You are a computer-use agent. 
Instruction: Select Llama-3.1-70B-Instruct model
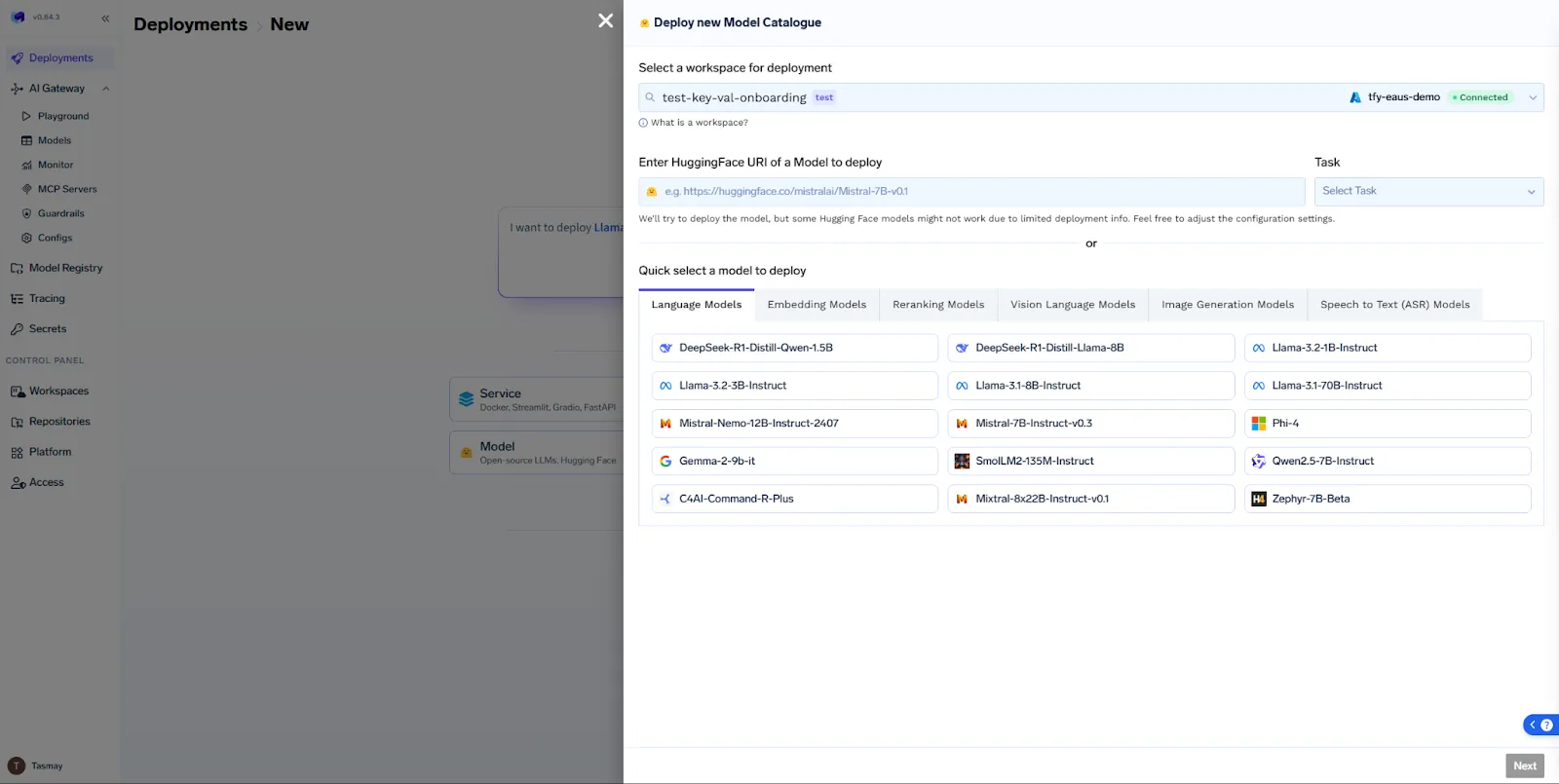click(1388, 386)
